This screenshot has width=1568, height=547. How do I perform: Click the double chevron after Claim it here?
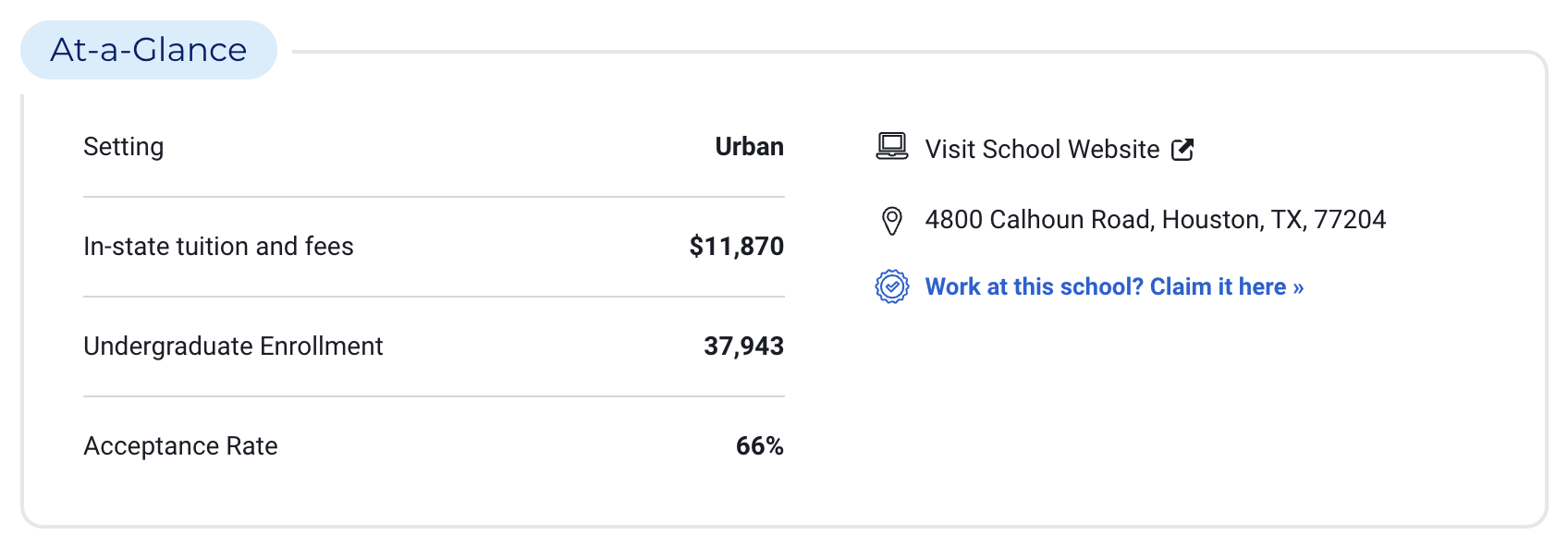tap(1298, 288)
